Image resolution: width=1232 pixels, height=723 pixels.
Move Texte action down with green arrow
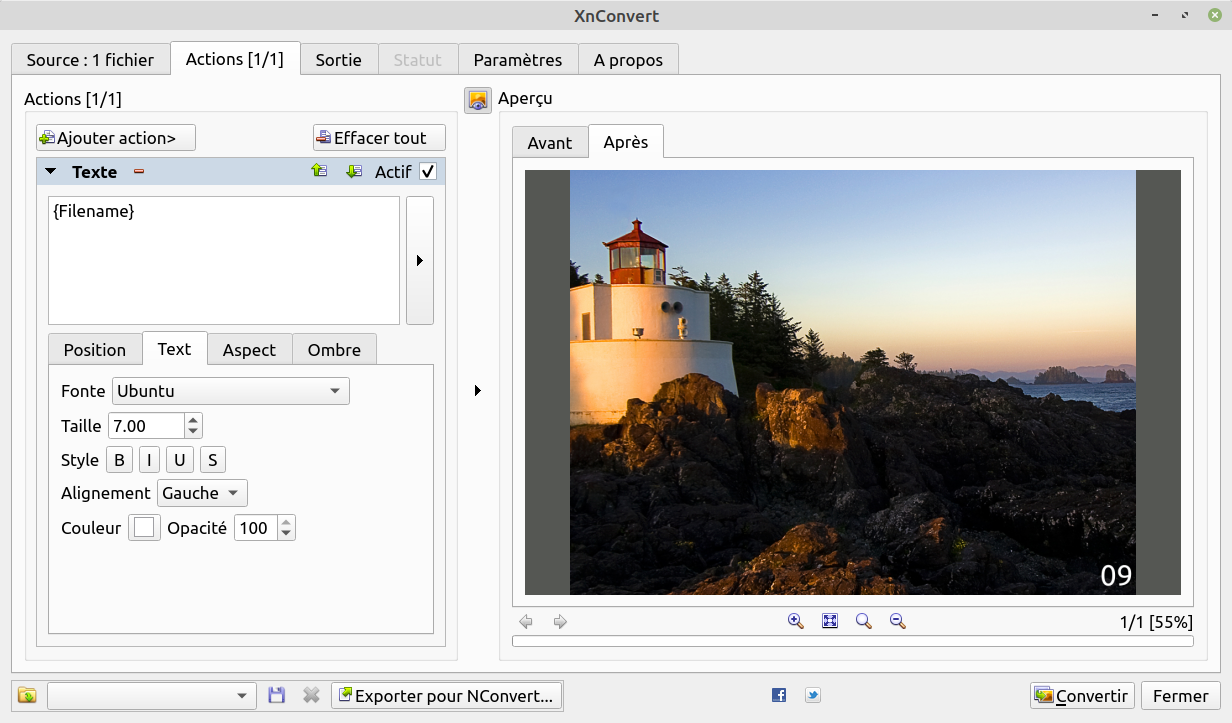(x=353, y=171)
